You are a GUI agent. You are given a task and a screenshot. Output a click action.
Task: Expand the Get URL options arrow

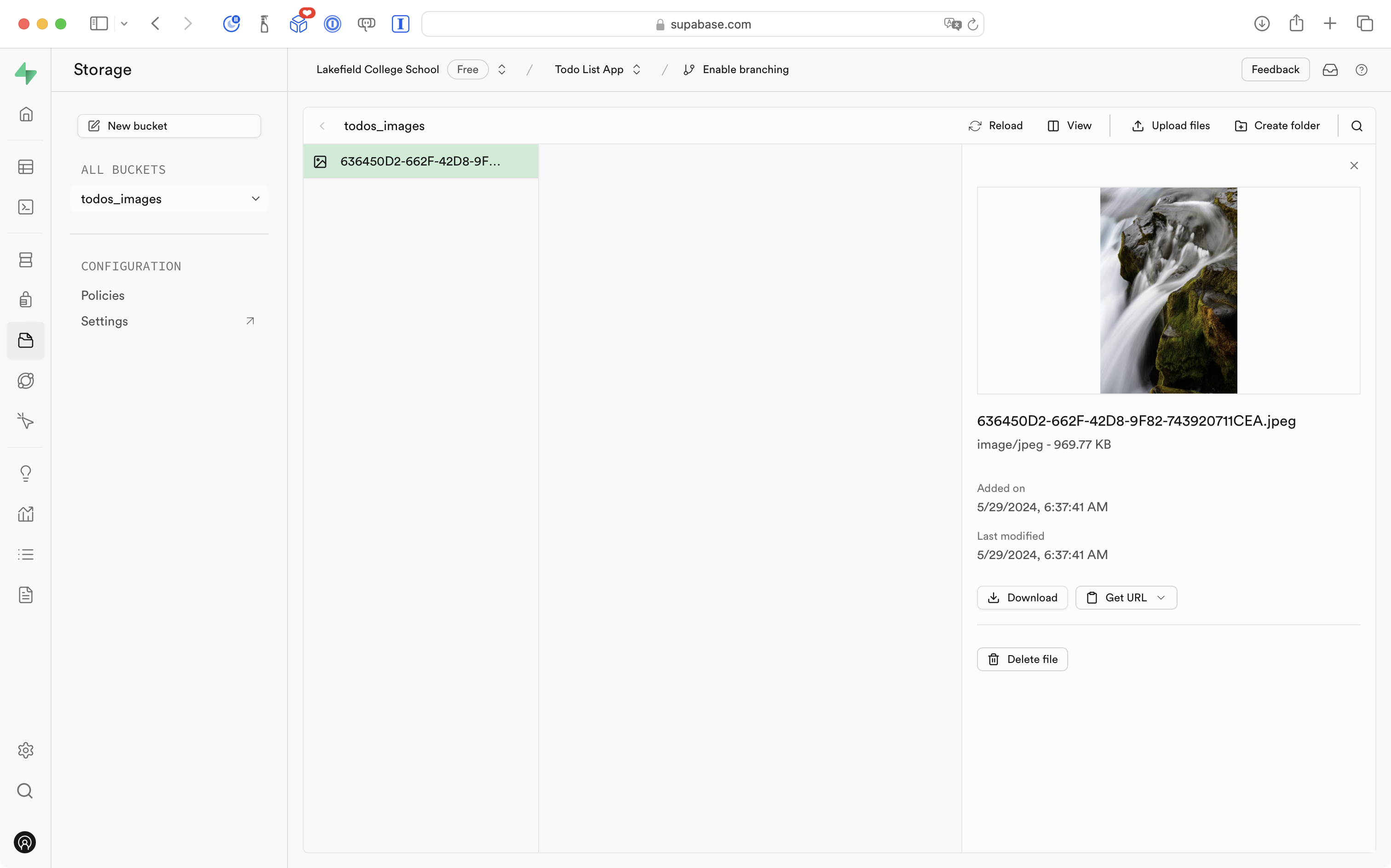1161,597
